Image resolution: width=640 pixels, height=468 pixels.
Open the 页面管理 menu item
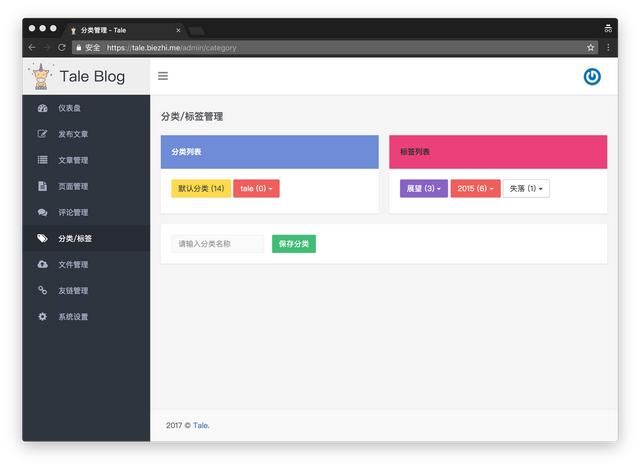(86, 186)
